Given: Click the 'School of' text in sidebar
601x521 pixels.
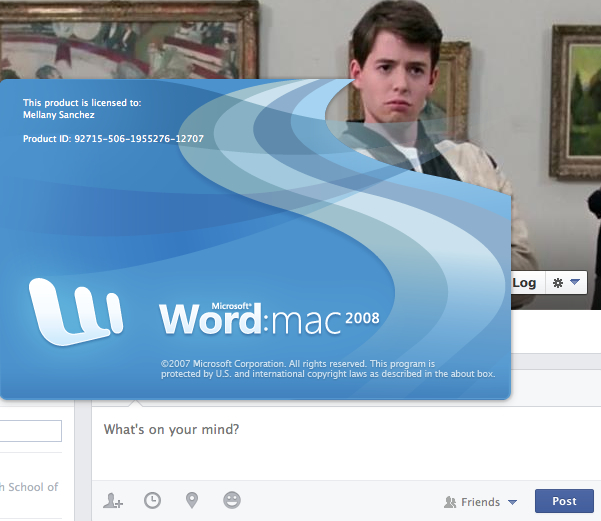Looking at the screenshot, I should coord(33,487).
